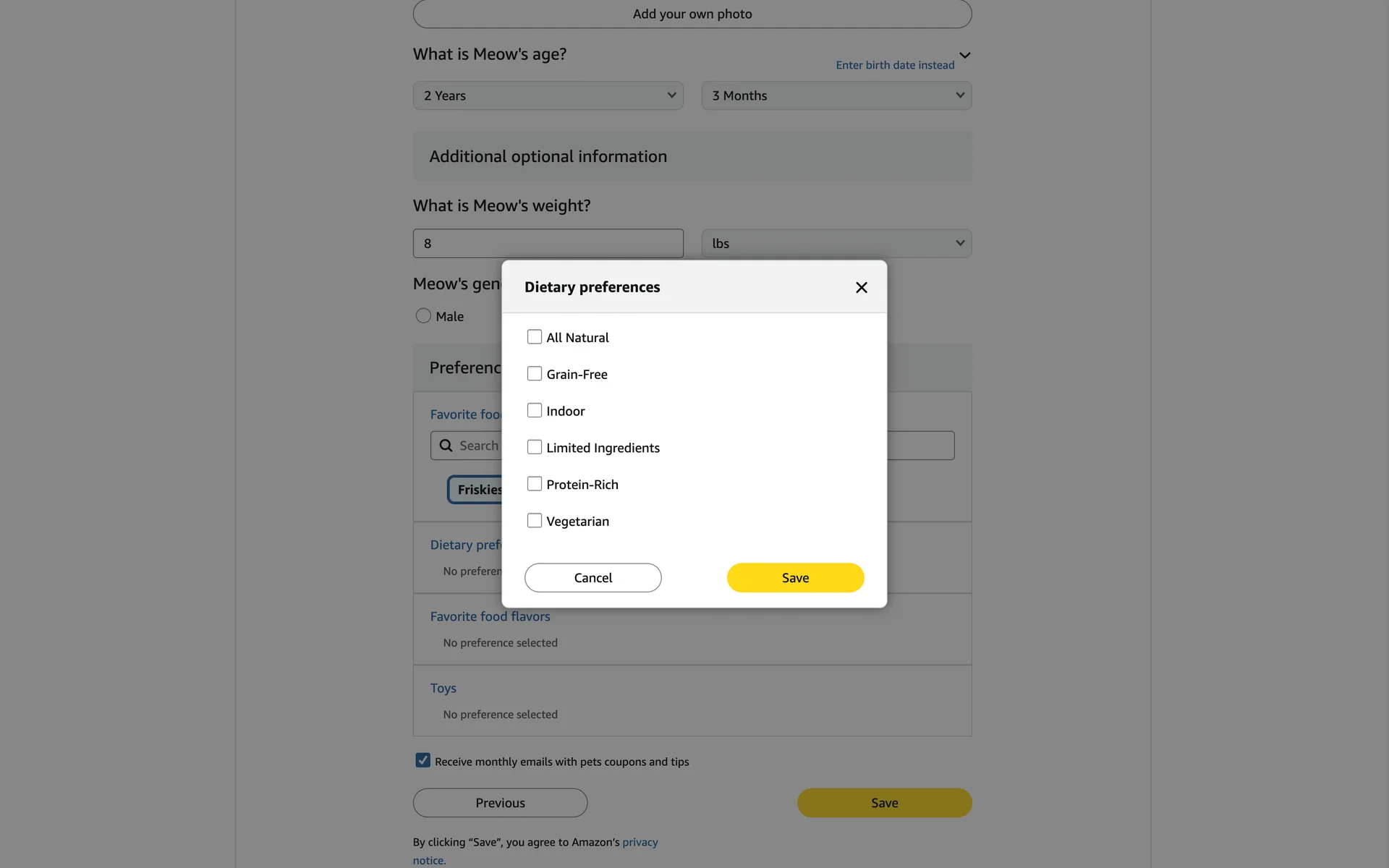
Task: Open Enter birth date instead link
Action: (x=895, y=65)
